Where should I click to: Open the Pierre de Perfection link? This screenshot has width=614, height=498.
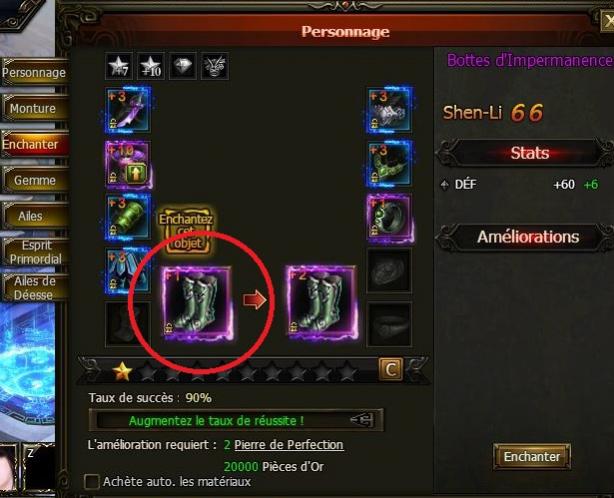289,445
